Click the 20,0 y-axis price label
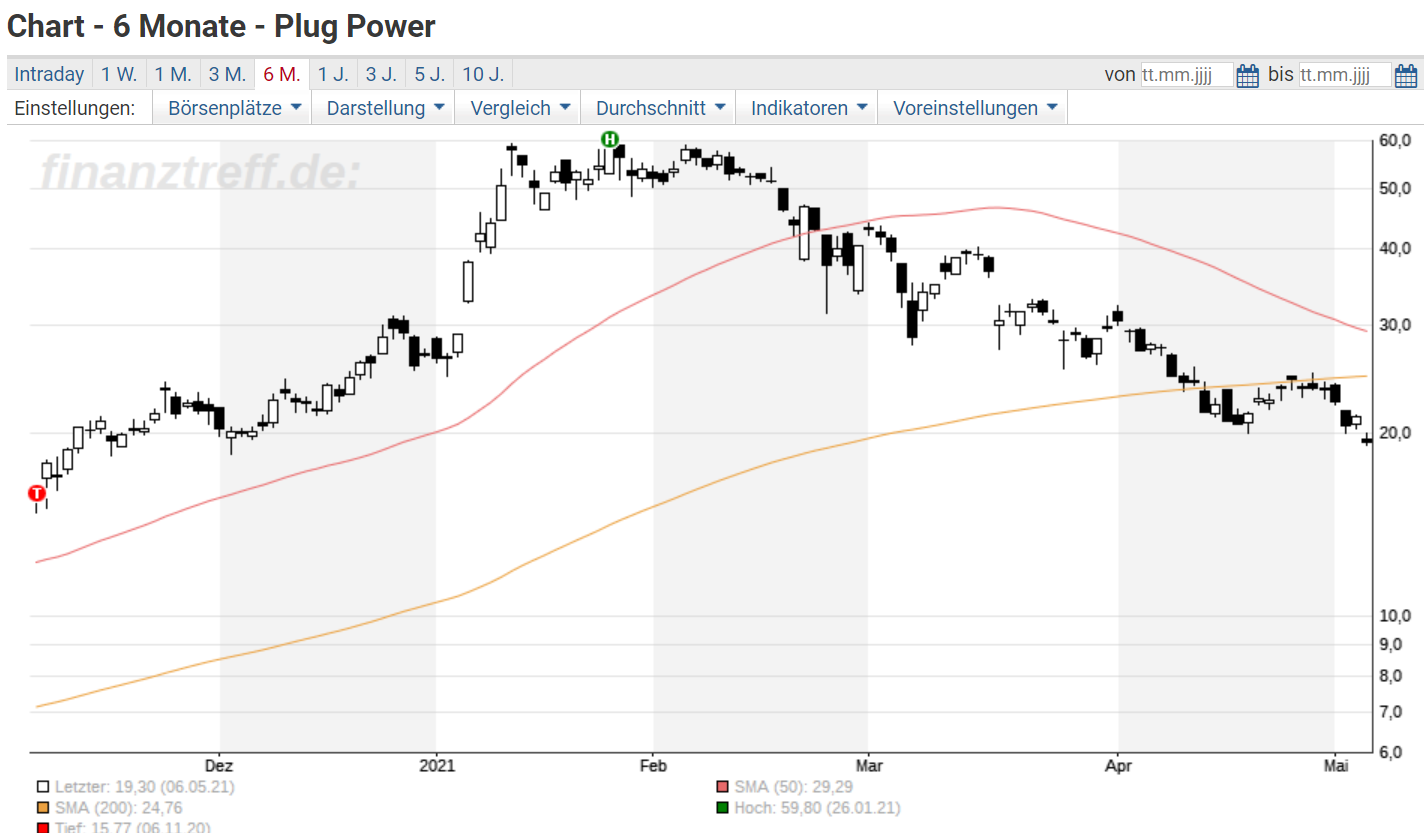 tap(1394, 433)
